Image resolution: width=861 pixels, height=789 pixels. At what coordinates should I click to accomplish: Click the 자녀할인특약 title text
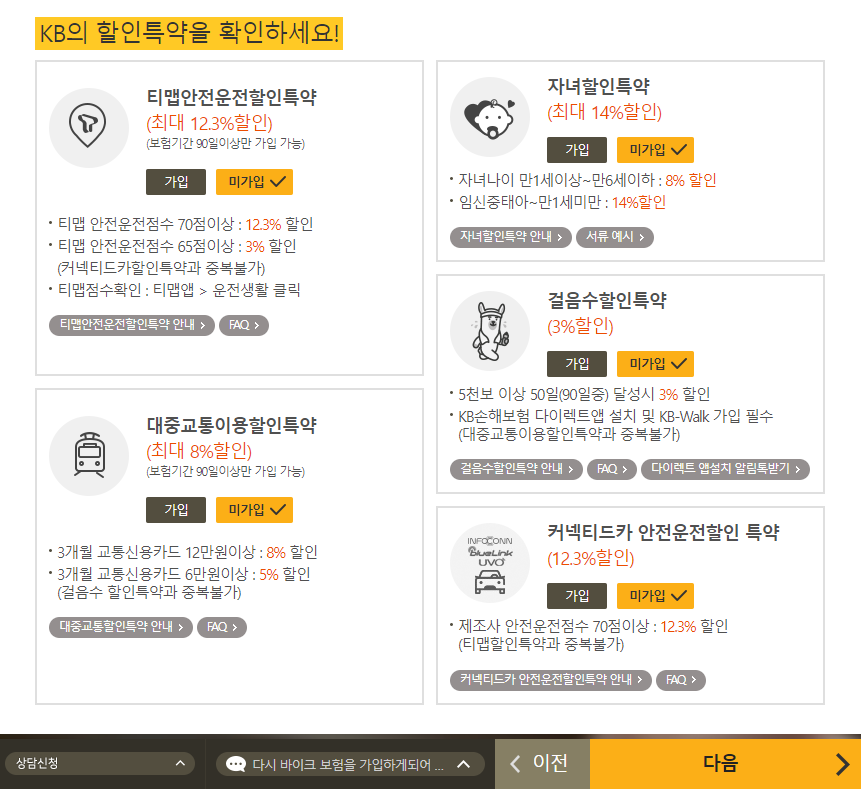tap(598, 86)
